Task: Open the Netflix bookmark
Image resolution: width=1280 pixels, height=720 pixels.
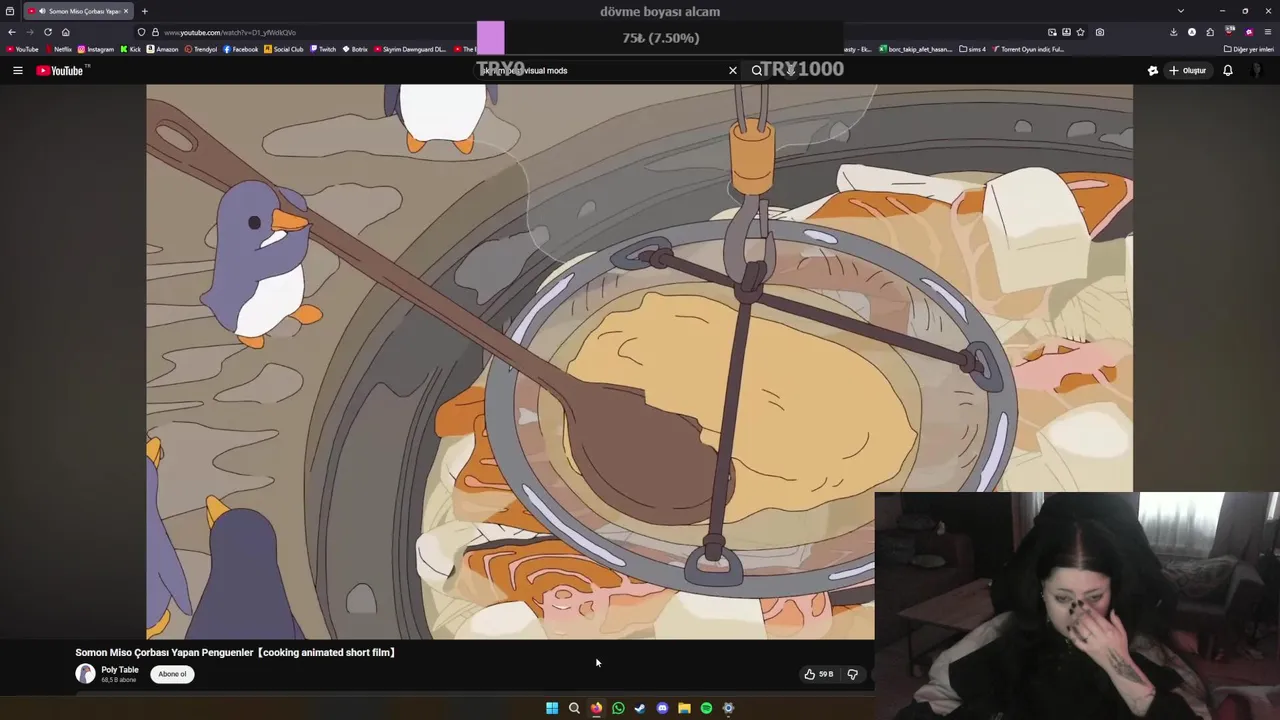Action: [x=58, y=49]
